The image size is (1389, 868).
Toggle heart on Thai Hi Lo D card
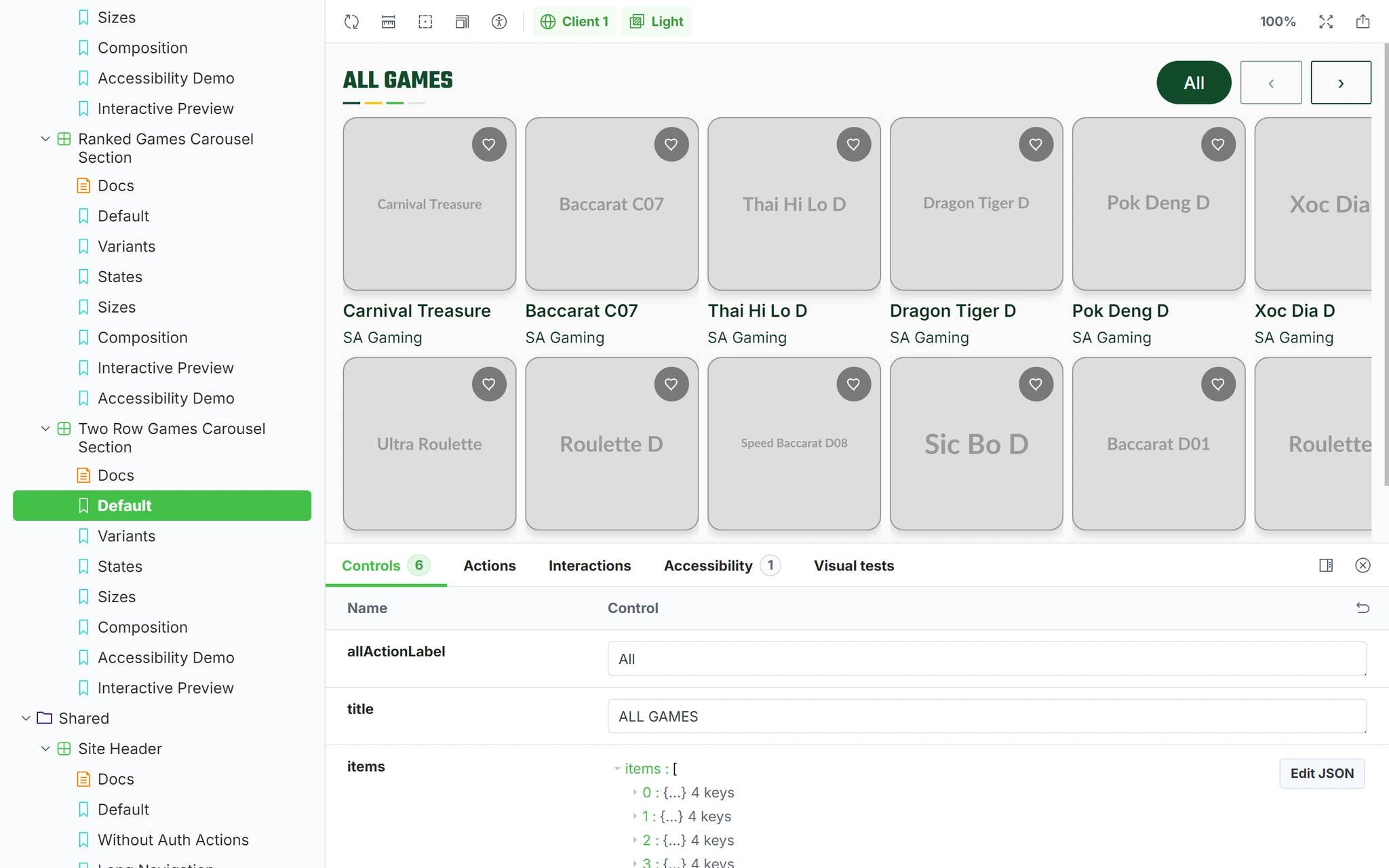coord(853,144)
